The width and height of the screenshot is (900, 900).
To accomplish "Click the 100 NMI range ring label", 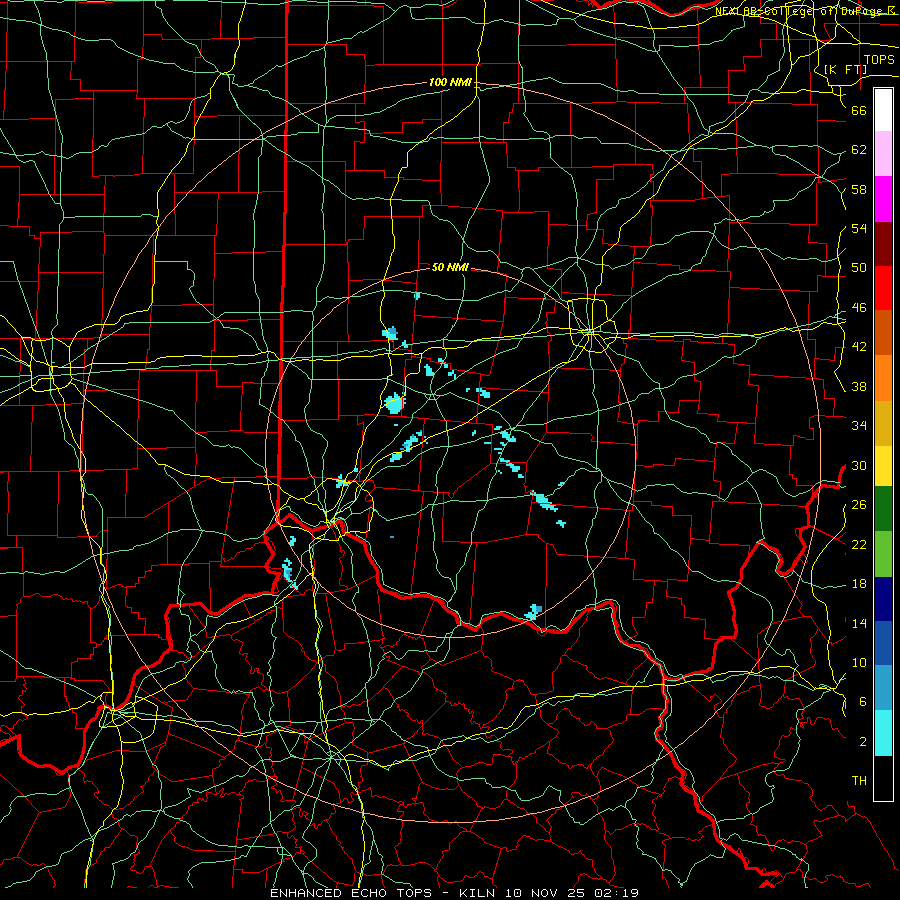I will click(450, 83).
